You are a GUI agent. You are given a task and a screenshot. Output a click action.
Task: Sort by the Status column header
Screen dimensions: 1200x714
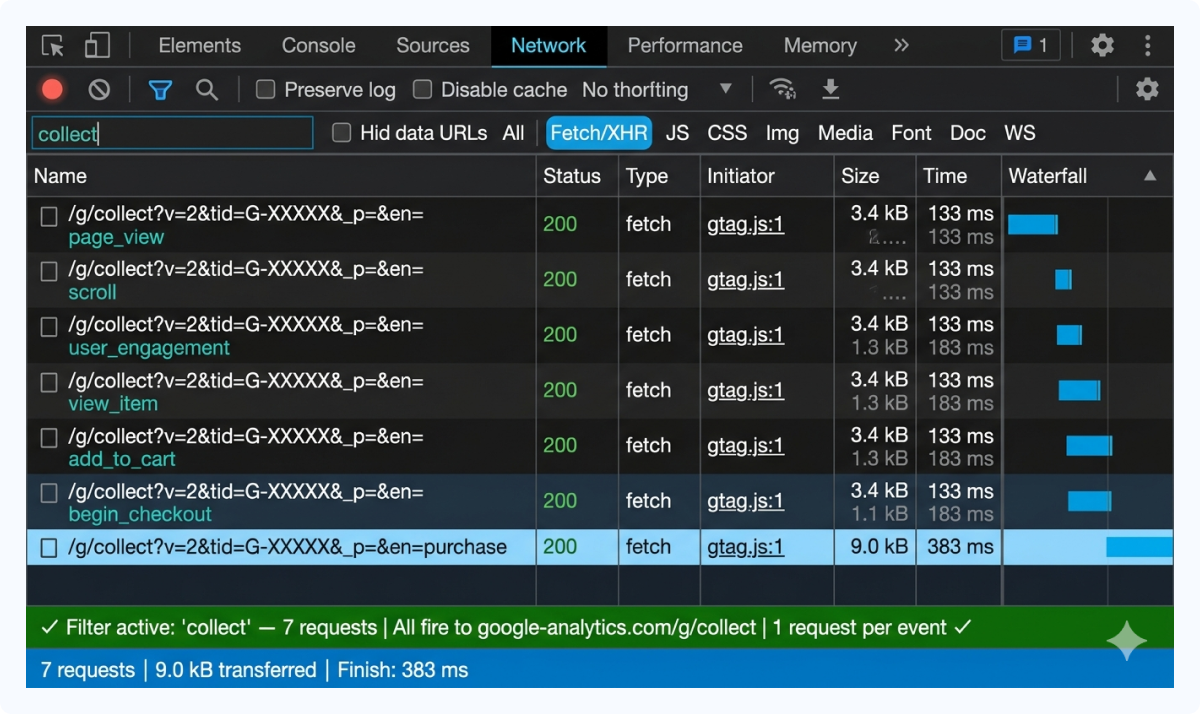click(577, 176)
